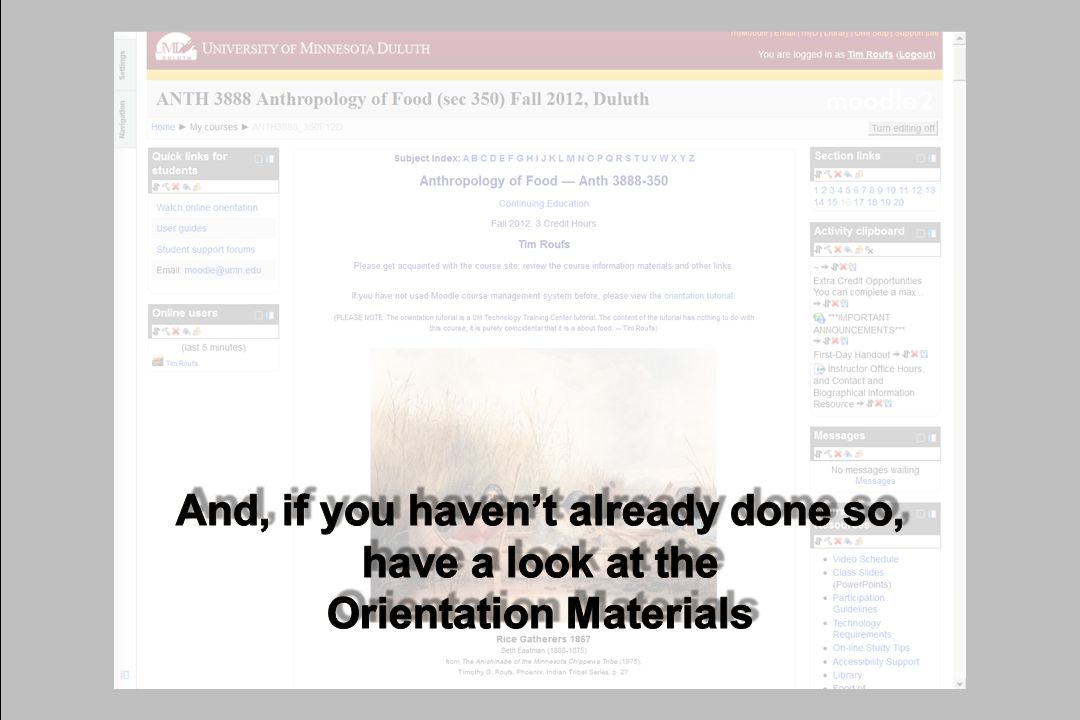Remove First-Day Handout from clipboard
Image resolution: width=1080 pixels, height=720 pixels.
(x=914, y=354)
